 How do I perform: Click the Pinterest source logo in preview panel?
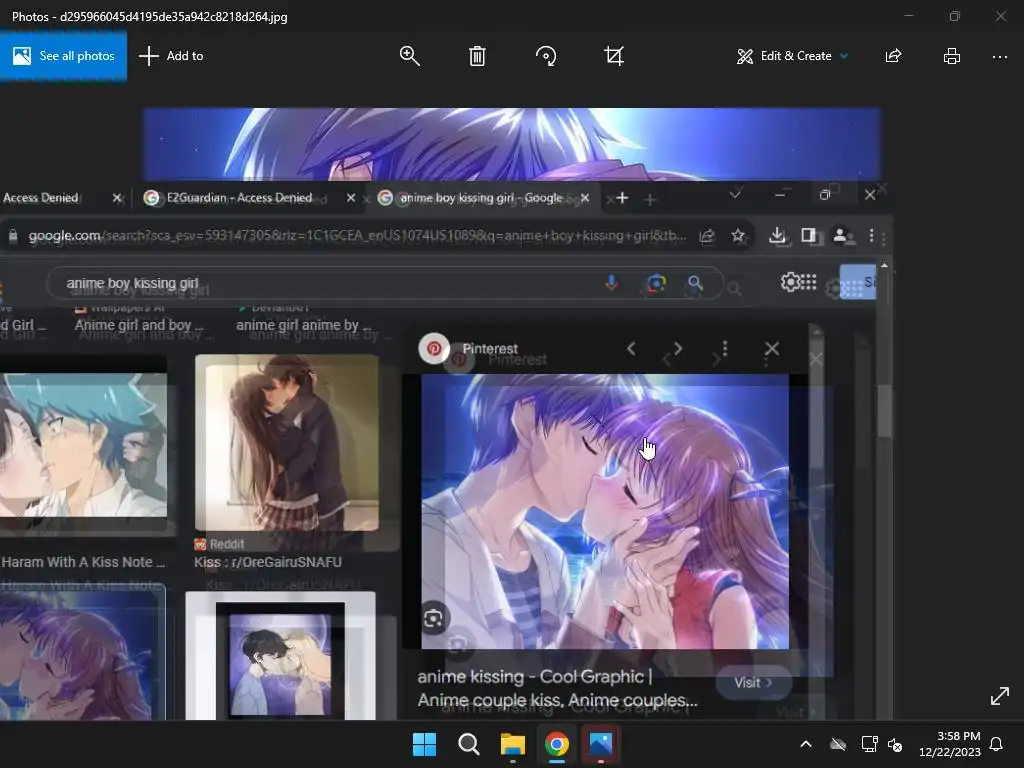coord(434,349)
